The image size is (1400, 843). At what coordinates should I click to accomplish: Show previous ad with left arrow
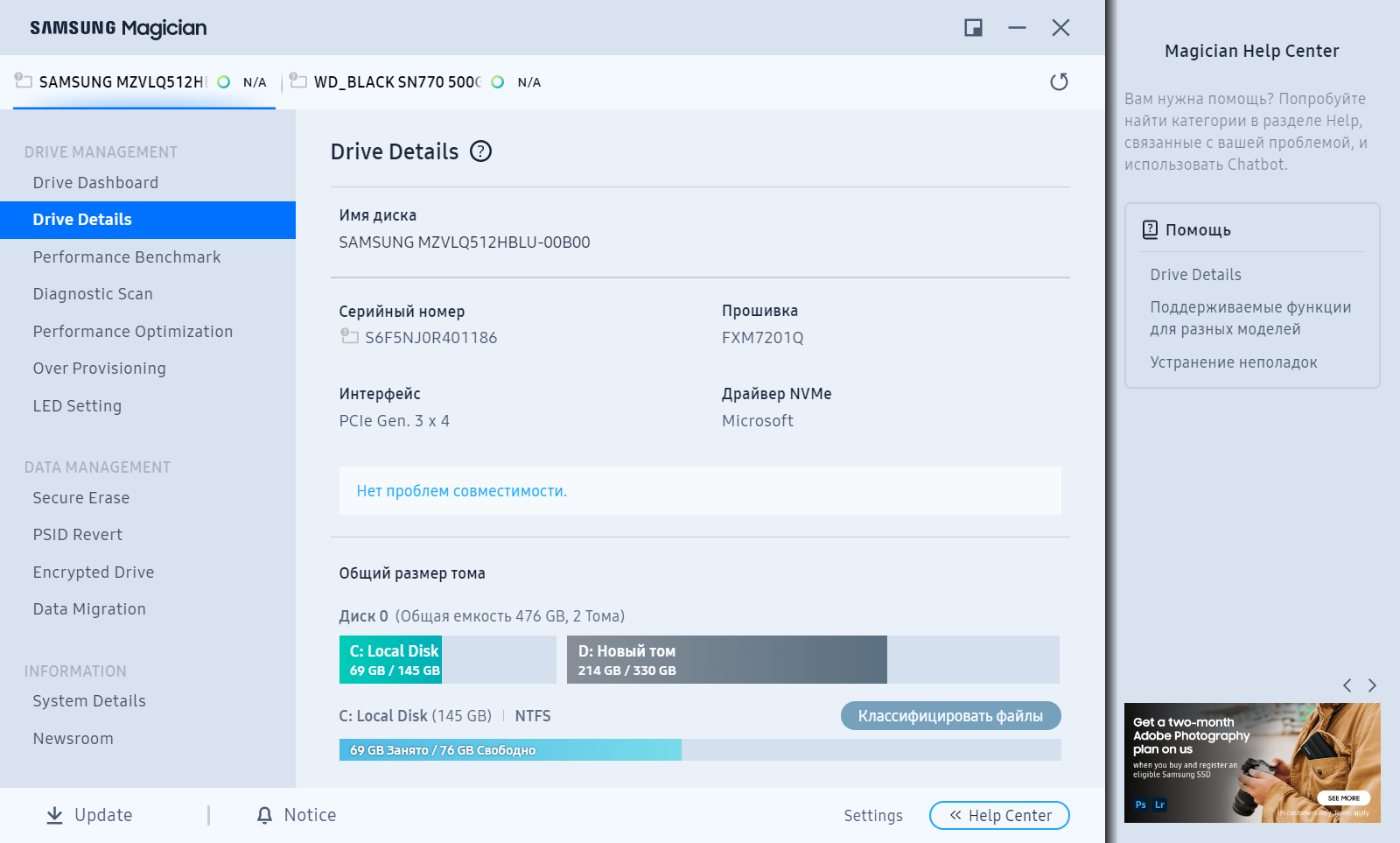coord(1347,685)
